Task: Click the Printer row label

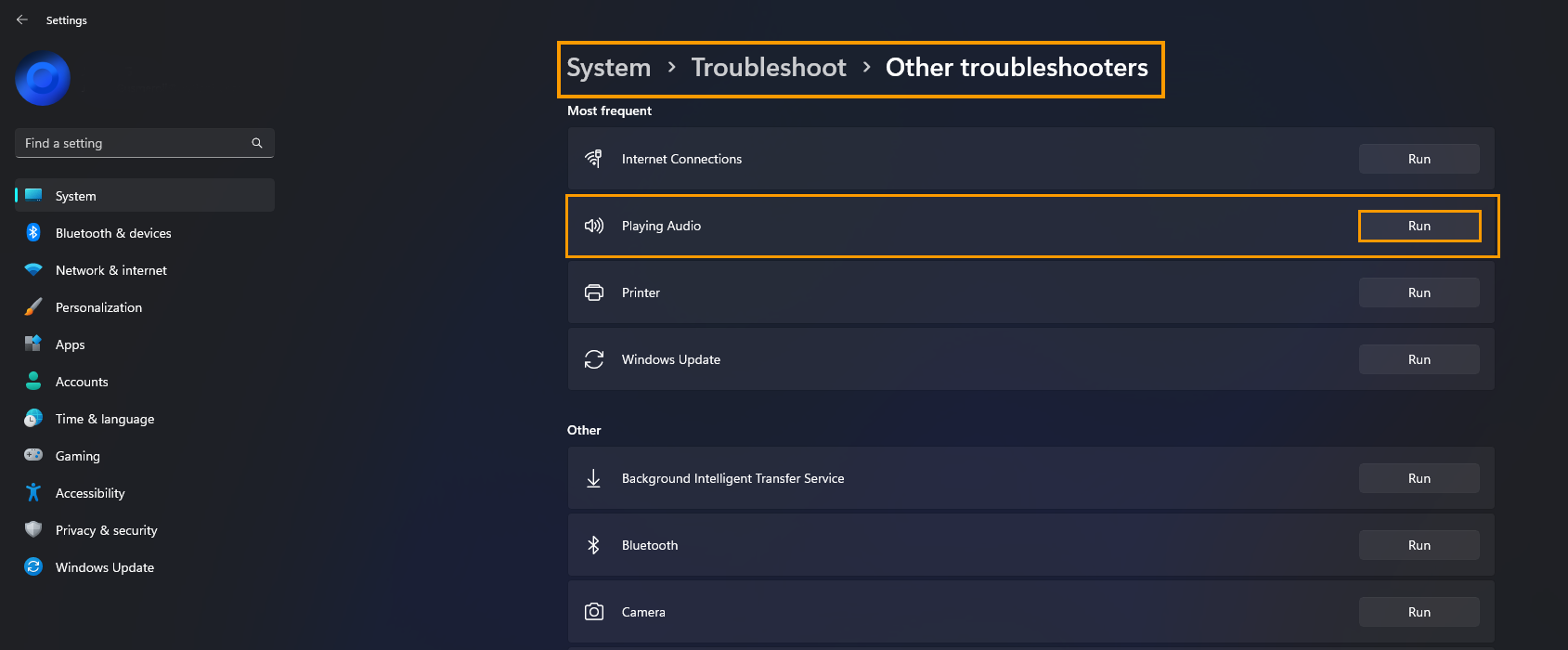Action: (641, 292)
